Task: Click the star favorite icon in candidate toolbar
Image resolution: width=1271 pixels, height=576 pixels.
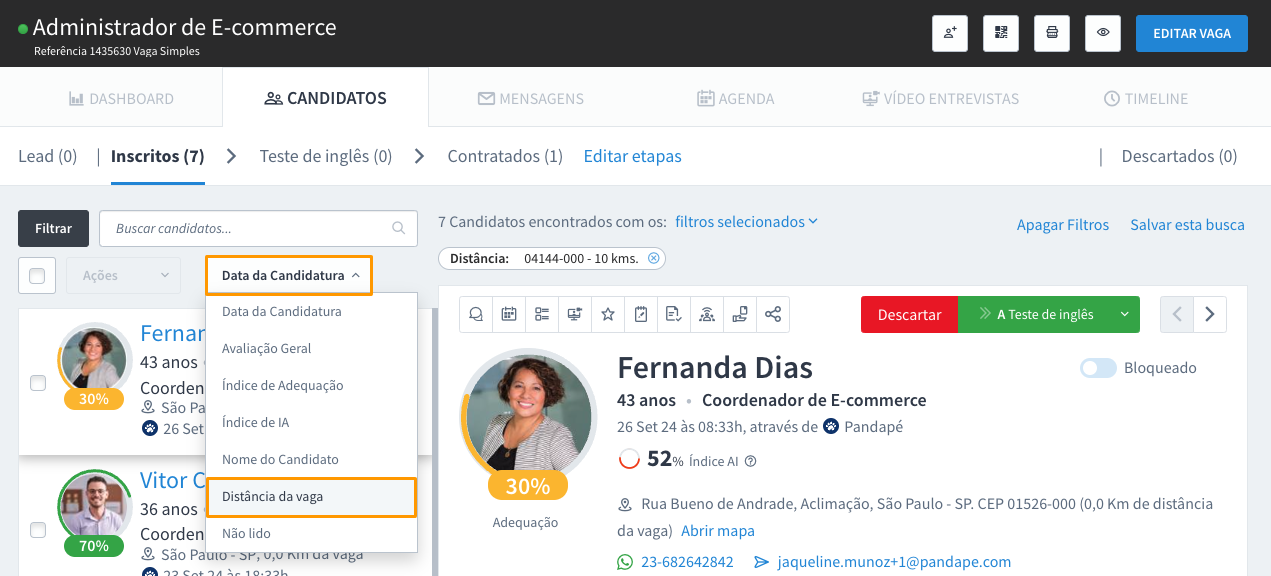Action: pos(608,314)
